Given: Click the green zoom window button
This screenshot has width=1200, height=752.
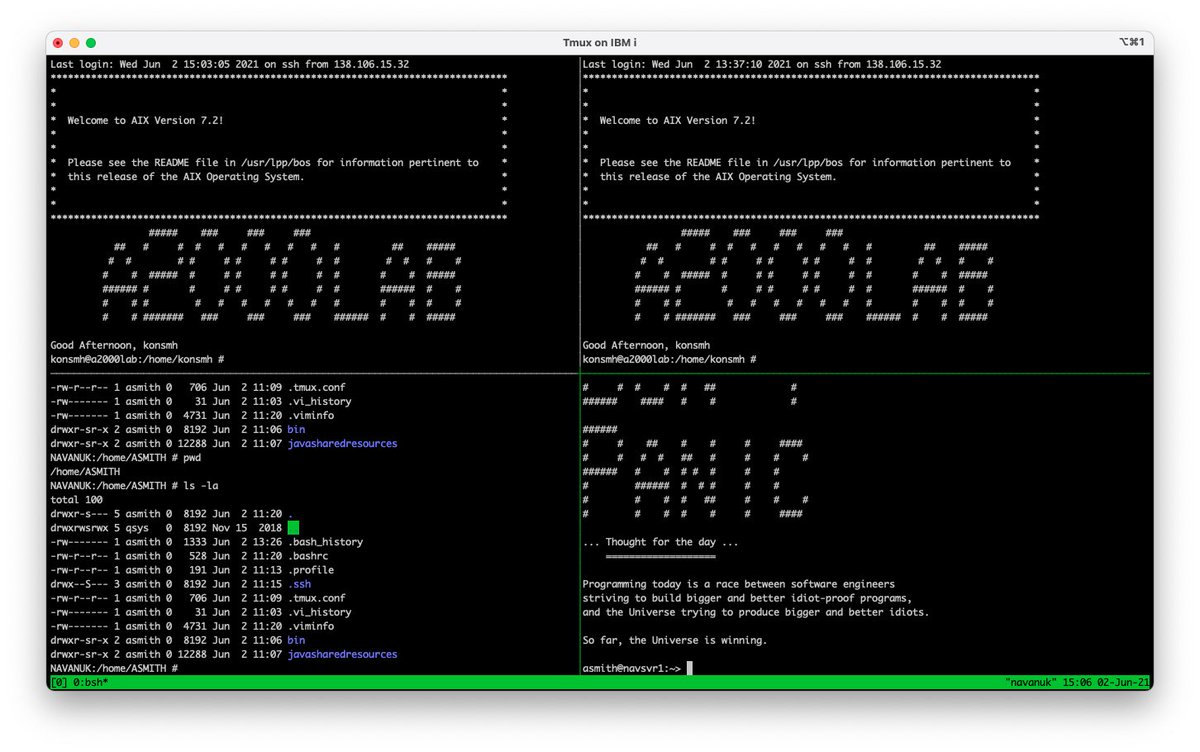Looking at the screenshot, I should [x=91, y=43].
